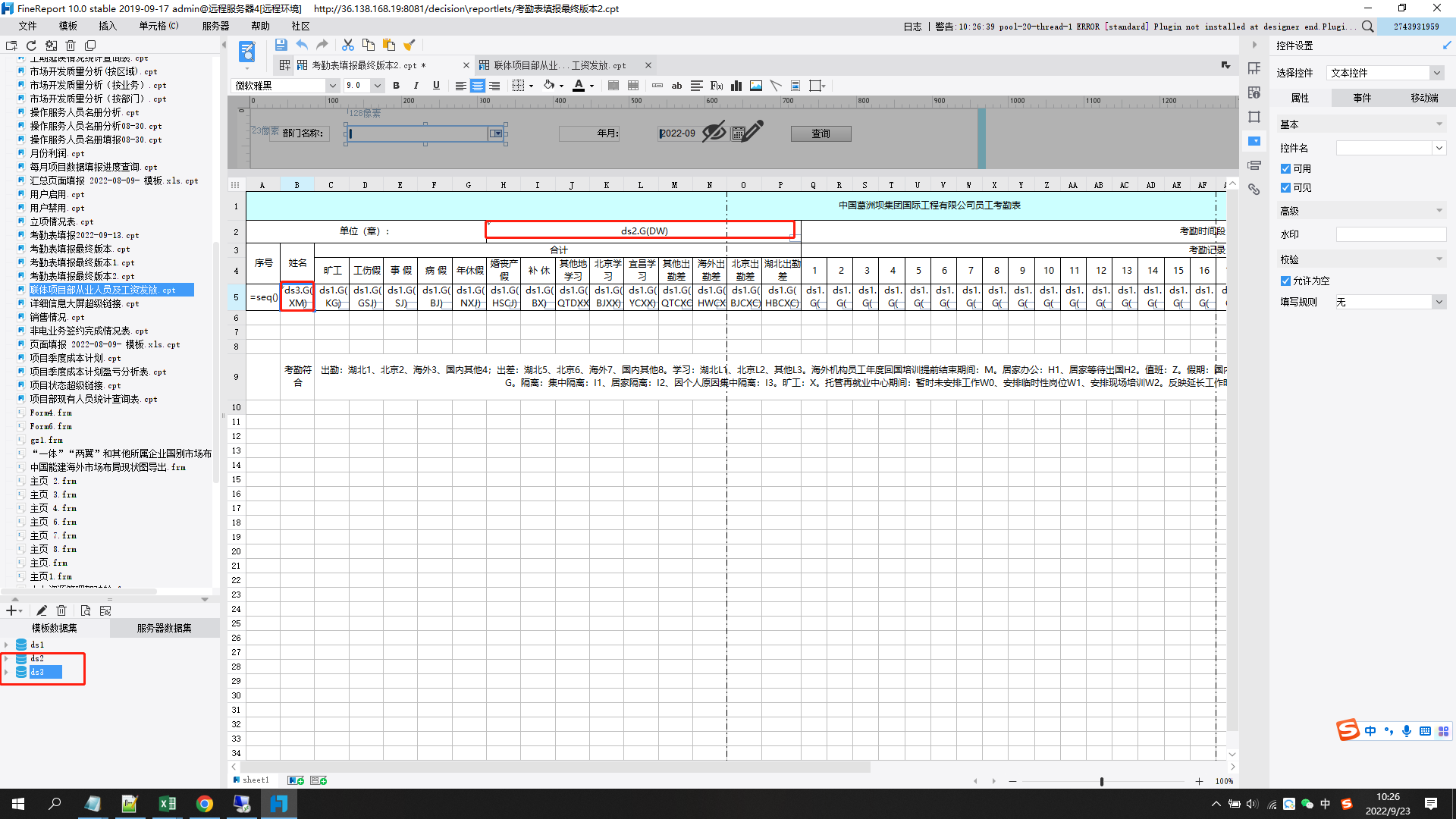Click the Save template icon
The width and height of the screenshot is (1456, 819).
[281, 45]
